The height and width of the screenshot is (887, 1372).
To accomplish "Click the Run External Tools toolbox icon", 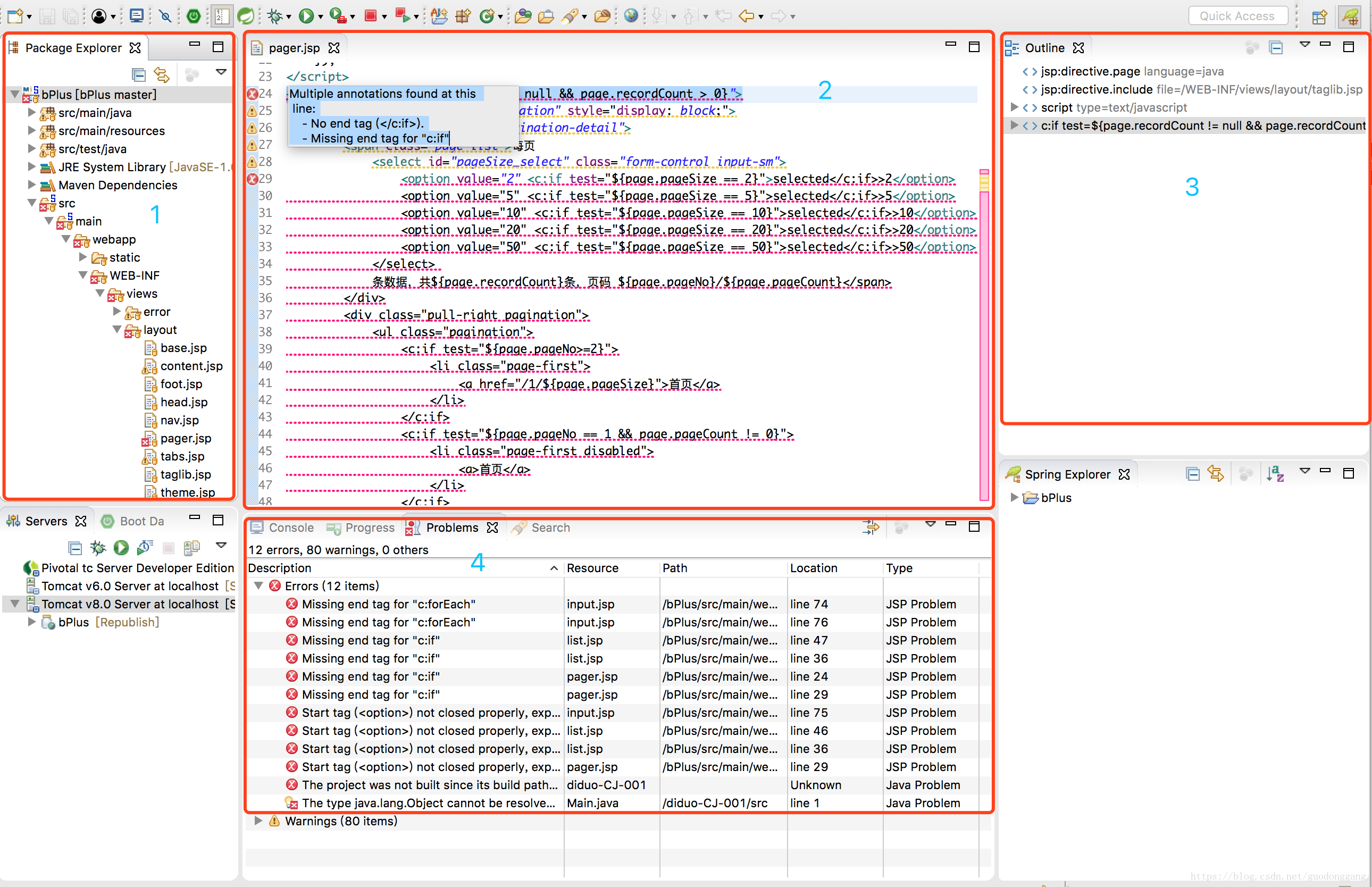I will [338, 15].
